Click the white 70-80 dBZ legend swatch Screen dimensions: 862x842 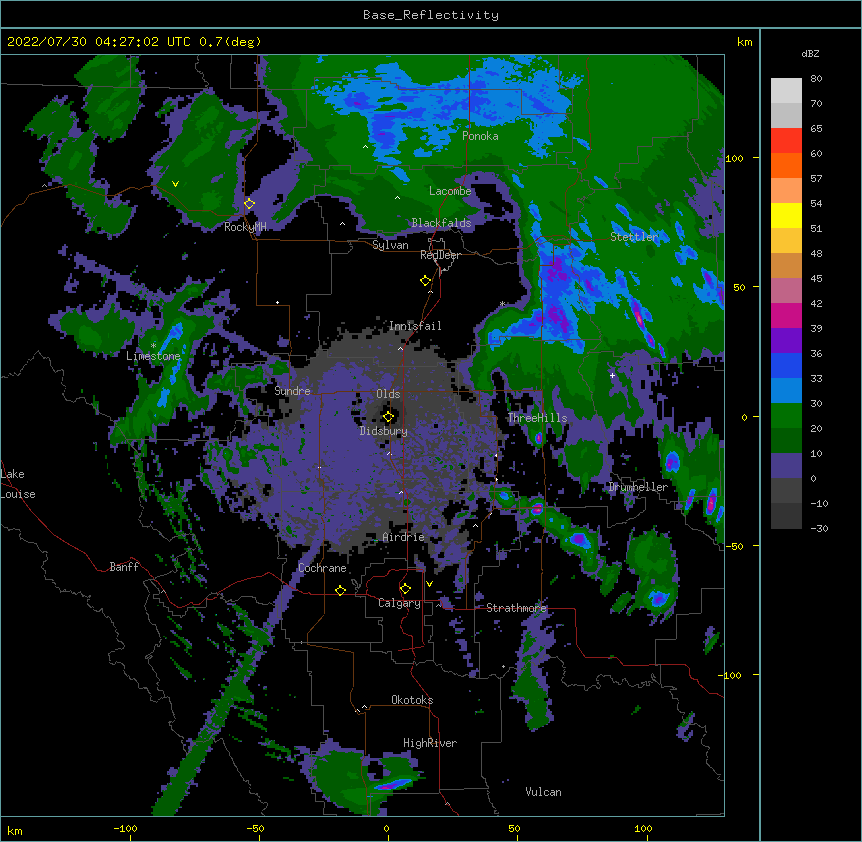pyautogui.click(x=786, y=91)
